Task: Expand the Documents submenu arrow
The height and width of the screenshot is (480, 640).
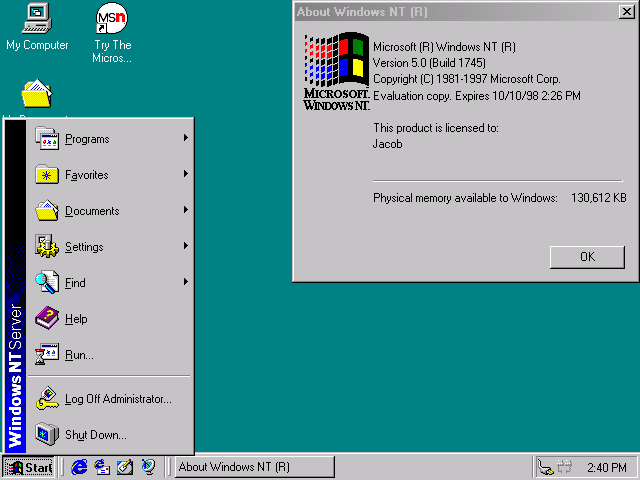Action: (x=186, y=210)
